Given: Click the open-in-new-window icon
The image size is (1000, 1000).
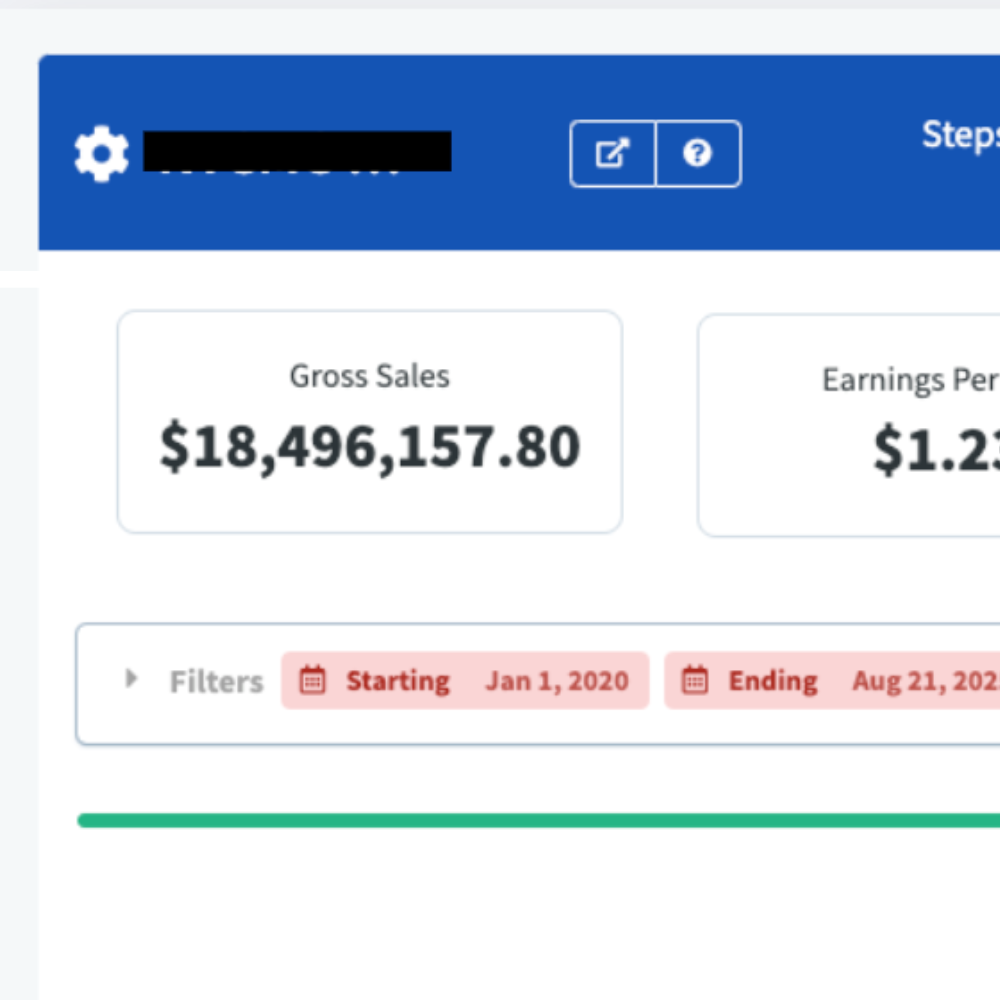Looking at the screenshot, I should click(613, 153).
